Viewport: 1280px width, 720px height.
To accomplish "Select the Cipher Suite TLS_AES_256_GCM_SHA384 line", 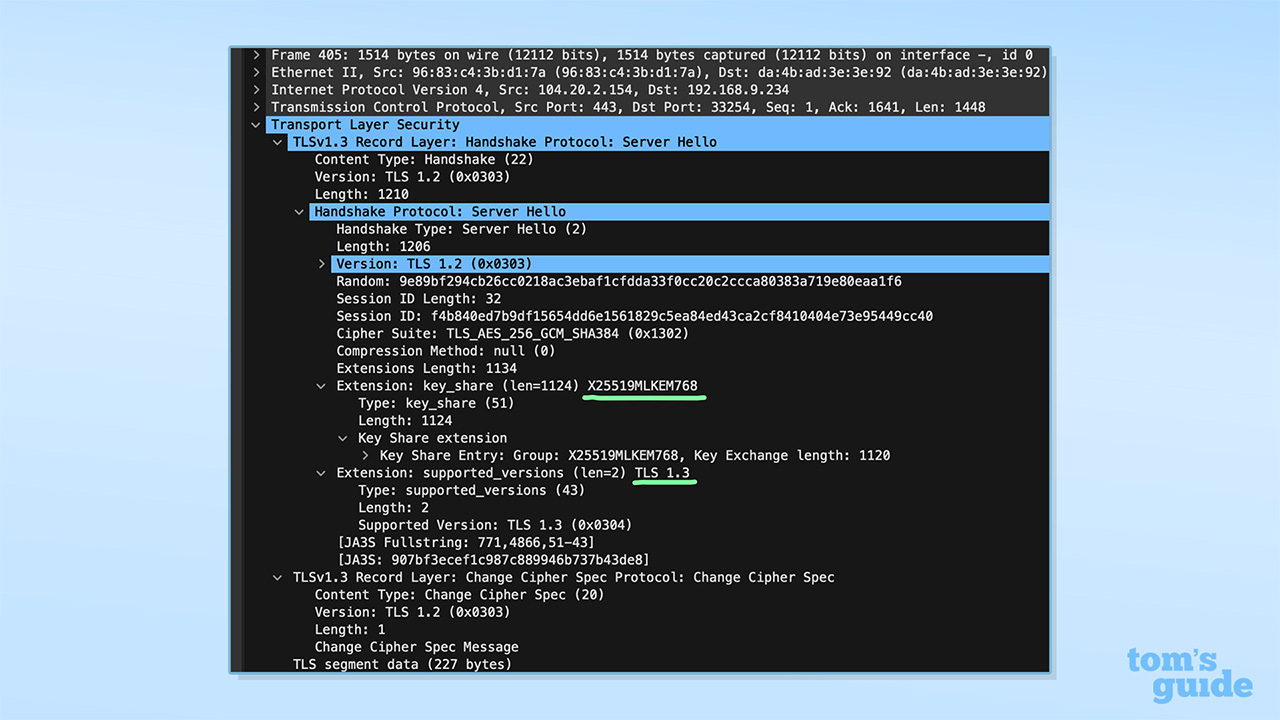I will pyautogui.click(x=512, y=334).
